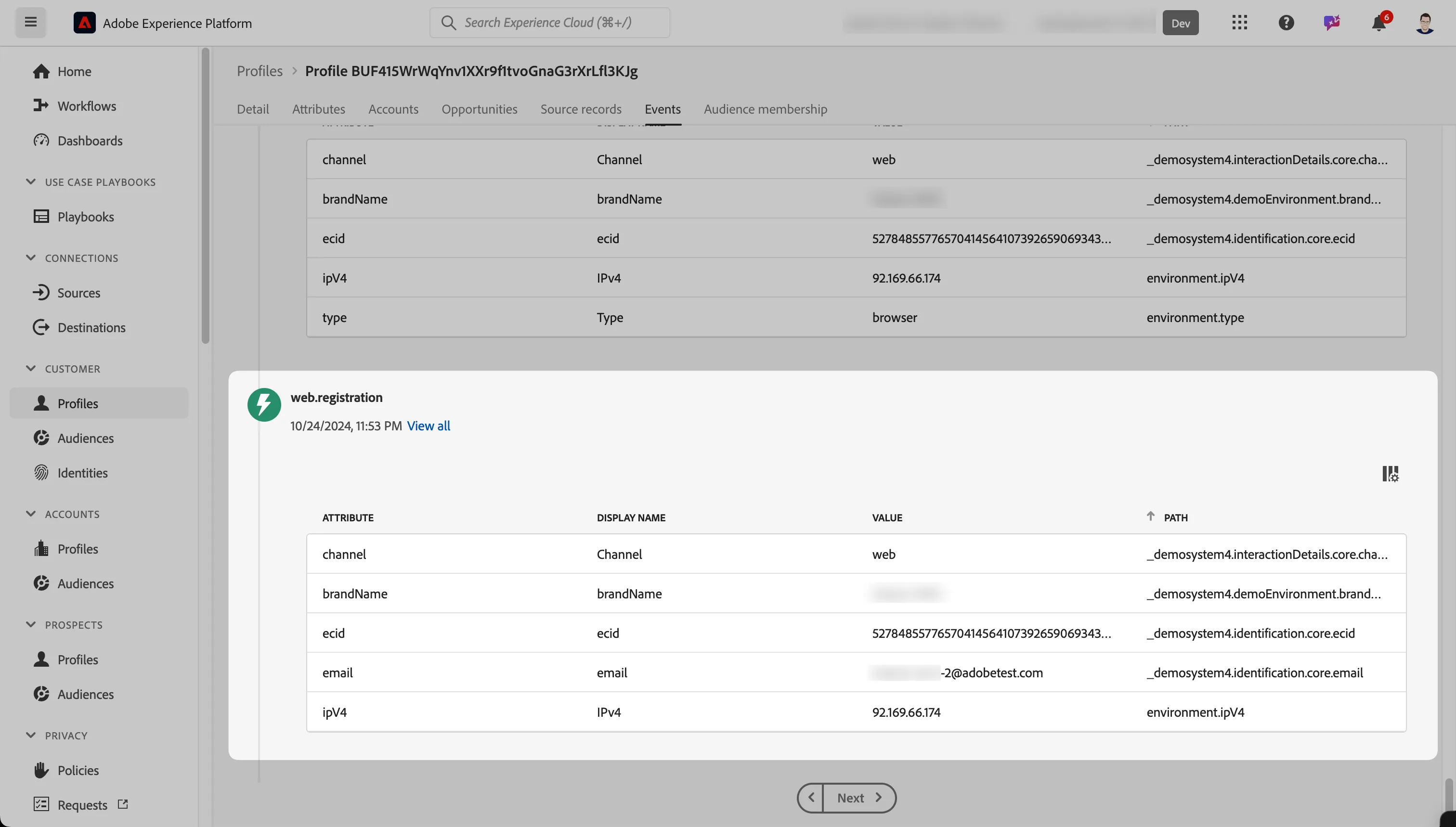Go to the Next events page

859,798
